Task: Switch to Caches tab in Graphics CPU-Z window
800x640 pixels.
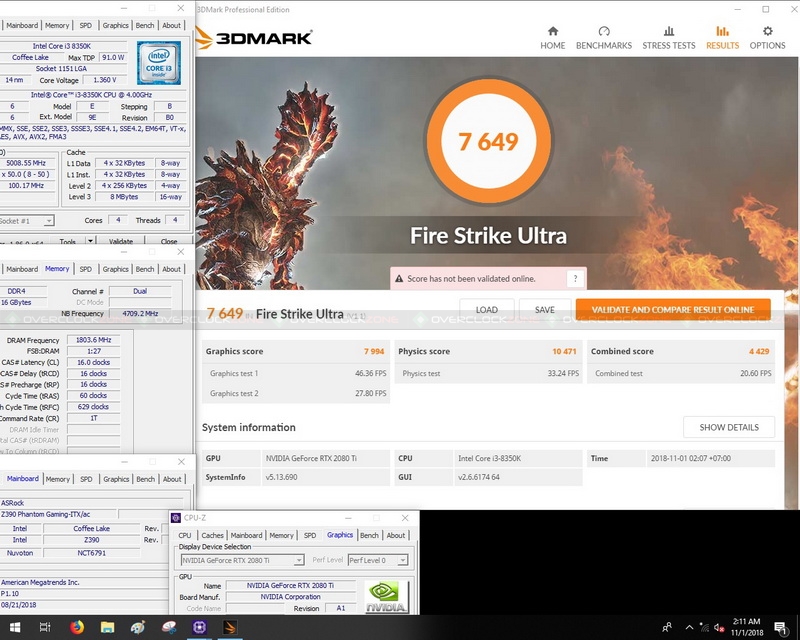Action: [212, 535]
